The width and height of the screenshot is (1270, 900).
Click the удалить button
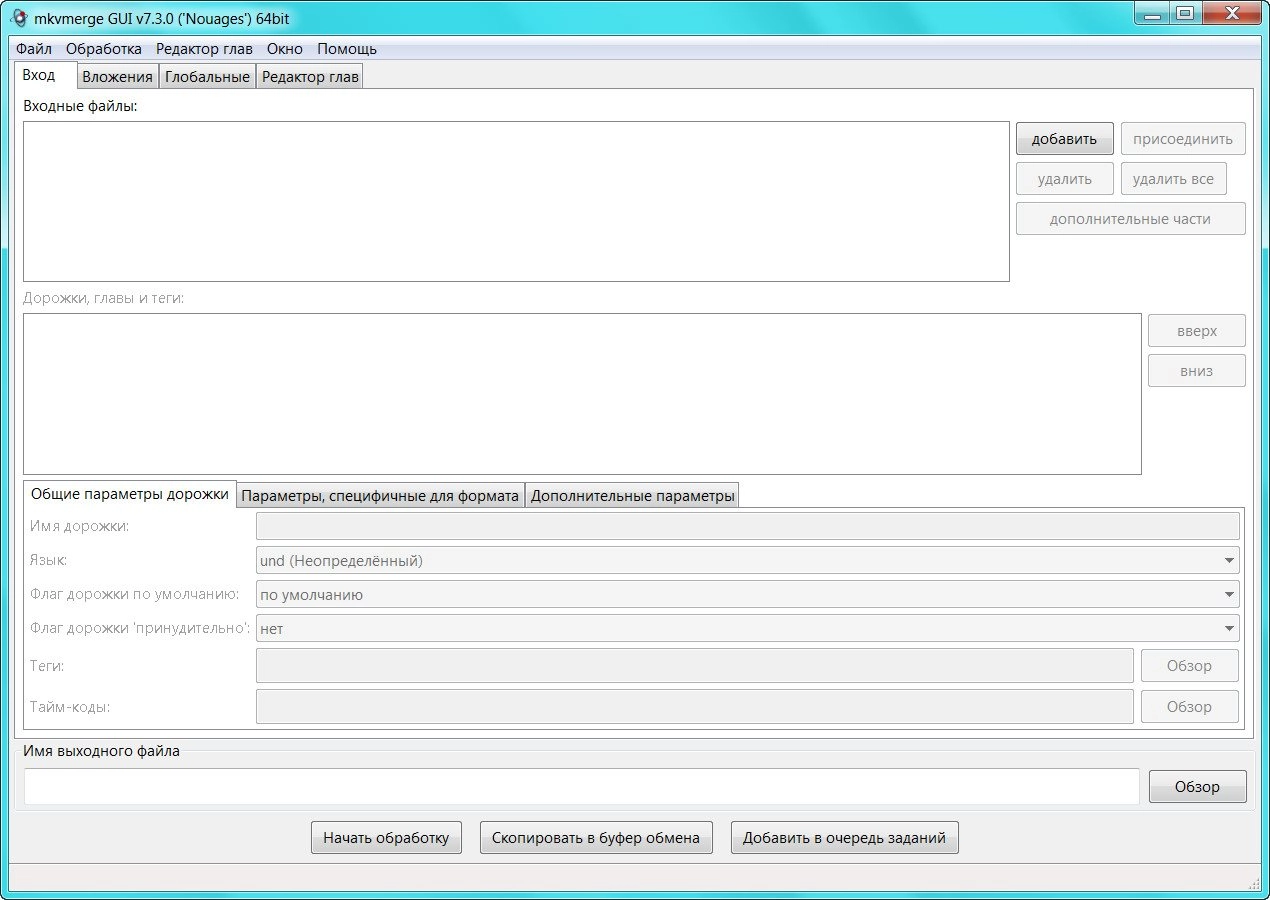pos(1064,179)
